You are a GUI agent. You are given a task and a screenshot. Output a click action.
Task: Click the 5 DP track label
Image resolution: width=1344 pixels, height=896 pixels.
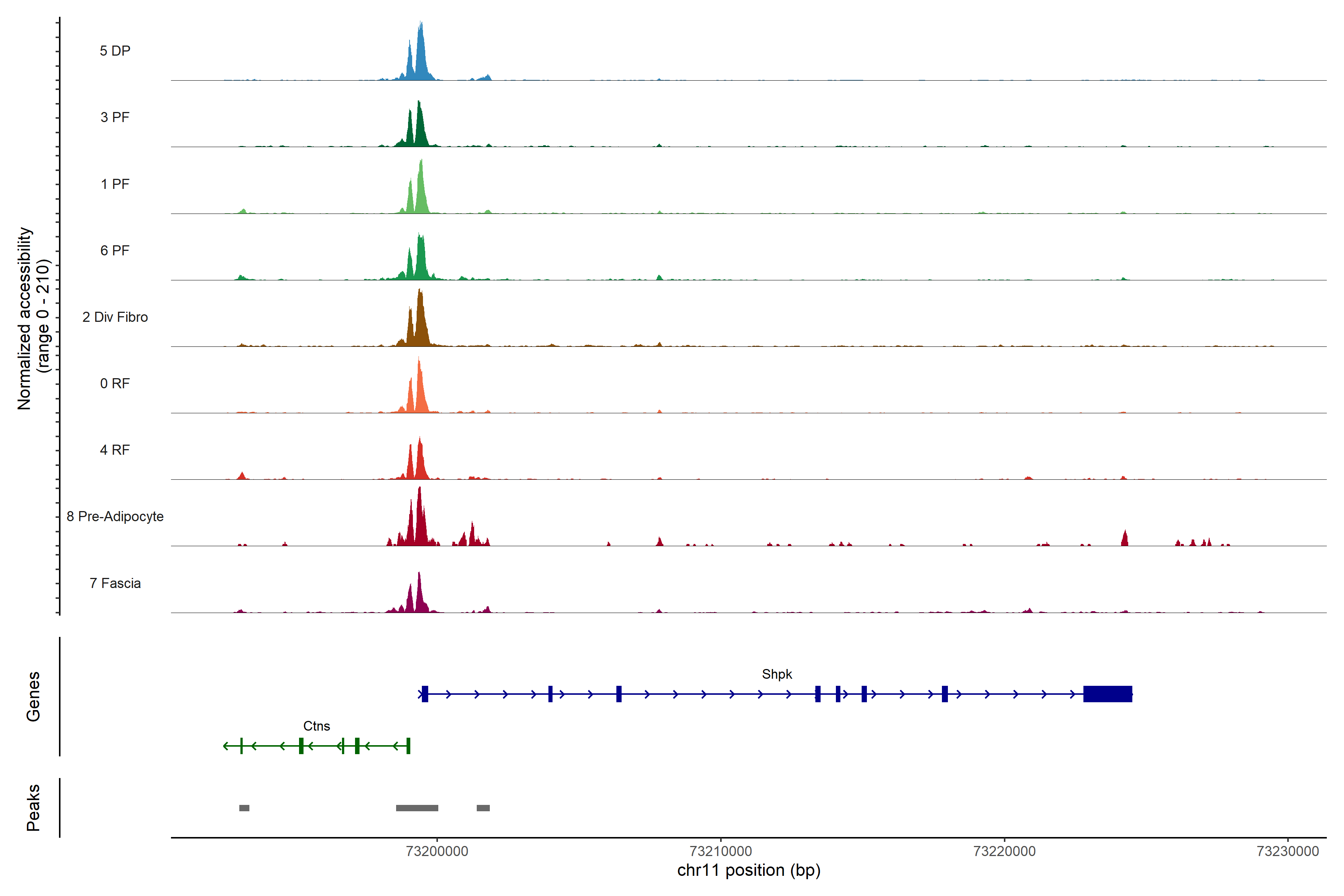115,51
